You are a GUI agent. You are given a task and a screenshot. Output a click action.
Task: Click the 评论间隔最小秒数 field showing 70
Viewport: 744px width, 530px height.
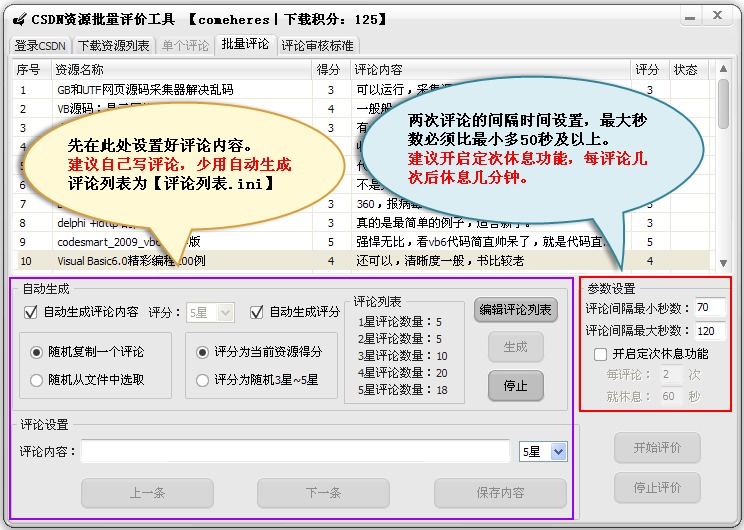tap(710, 307)
